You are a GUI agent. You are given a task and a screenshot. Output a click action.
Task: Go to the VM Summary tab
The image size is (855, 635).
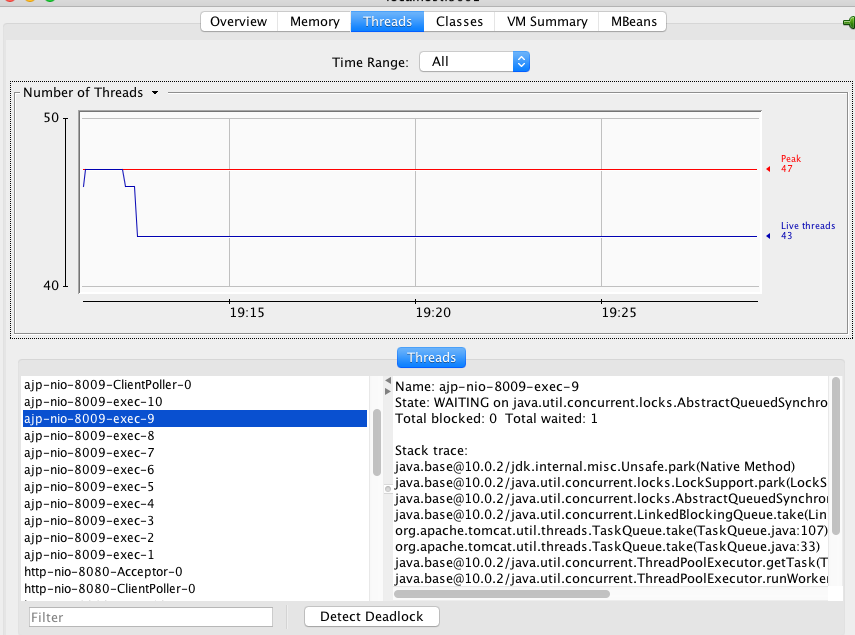click(546, 21)
